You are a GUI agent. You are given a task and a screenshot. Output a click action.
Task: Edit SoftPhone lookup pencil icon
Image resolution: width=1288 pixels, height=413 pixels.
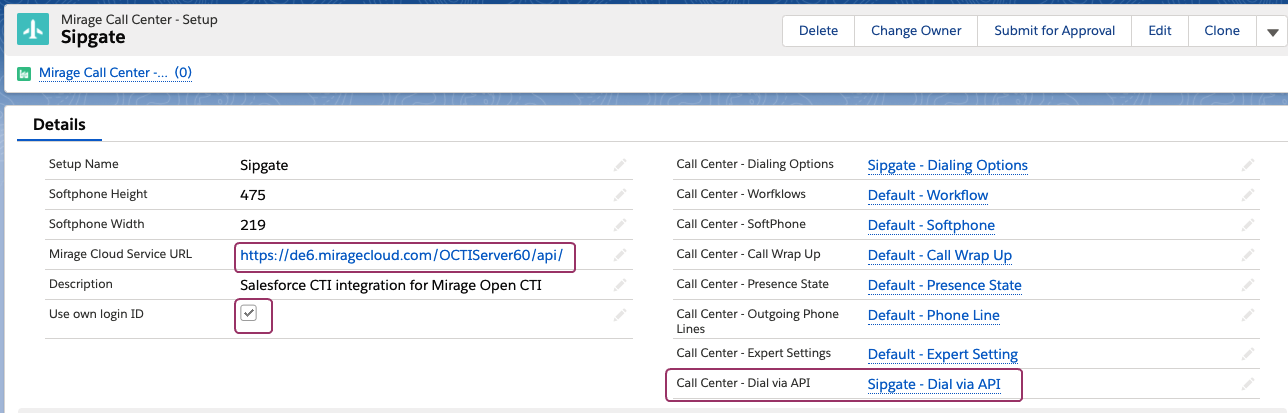[x=1248, y=225]
